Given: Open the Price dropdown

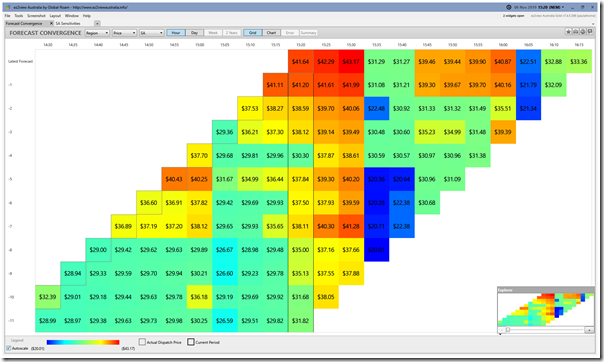Looking at the screenshot, I should 124,33.
